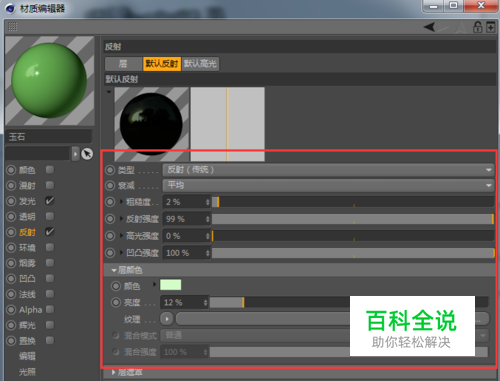This screenshot has height=381, width=500.
Task: Open the 纹理 texture arrow button
Action: 167,319
